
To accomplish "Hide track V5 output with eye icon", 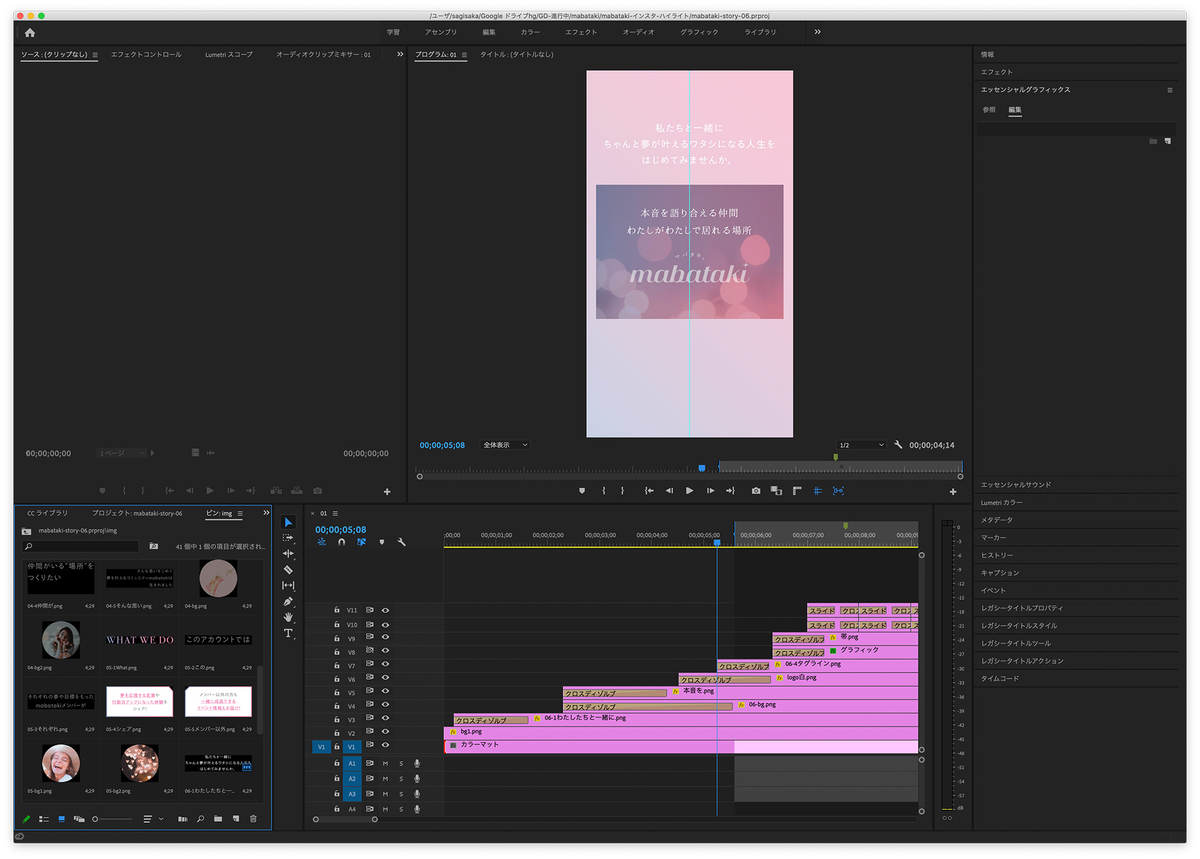I will pyautogui.click(x=385, y=692).
